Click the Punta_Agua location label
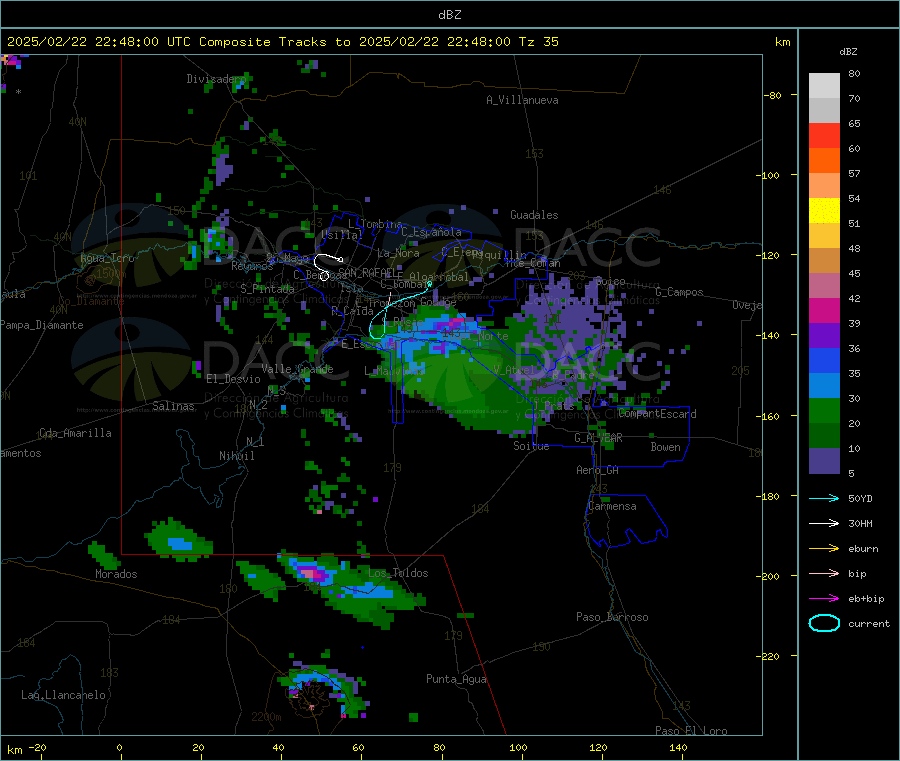This screenshot has width=900, height=761. point(456,679)
